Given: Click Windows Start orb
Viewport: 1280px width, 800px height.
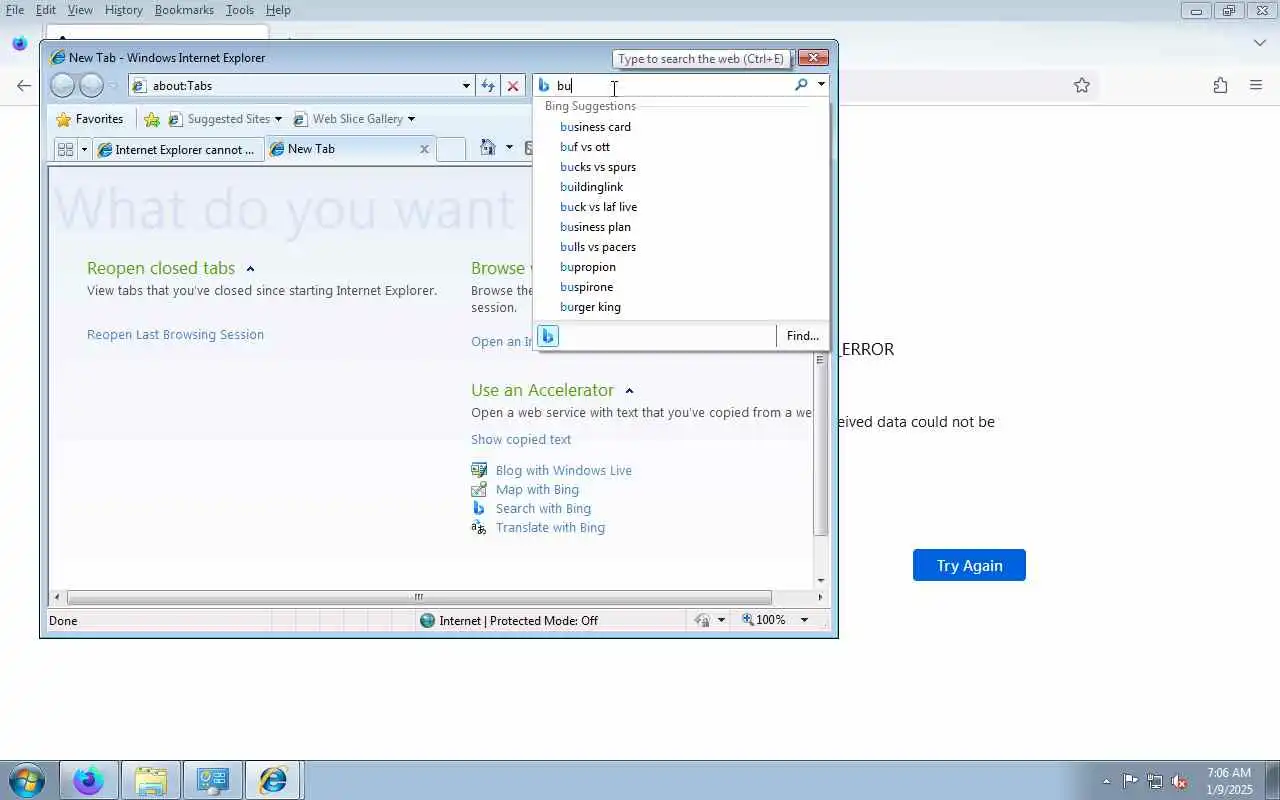Looking at the screenshot, I should (x=26, y=780).
